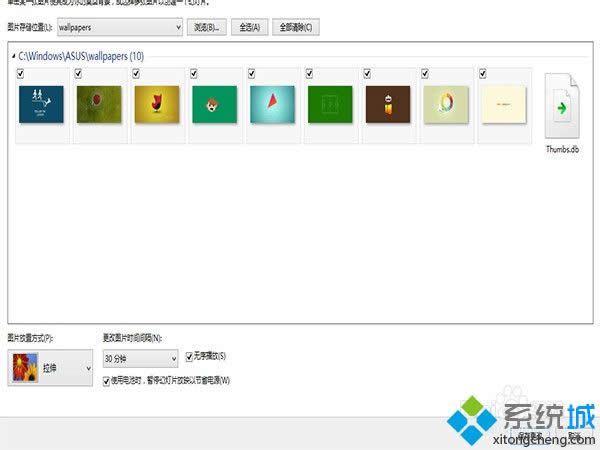This screenshot has width=600, height=450.
Task: Click the 全部清除(C) clear all button
Action: click(x=295, y=27)
